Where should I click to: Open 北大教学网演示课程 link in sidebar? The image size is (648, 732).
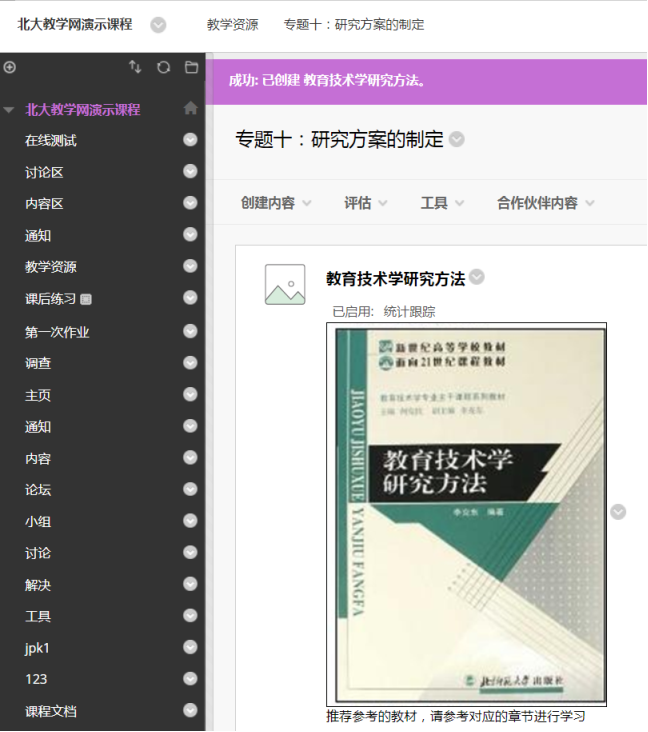[83, 110]
